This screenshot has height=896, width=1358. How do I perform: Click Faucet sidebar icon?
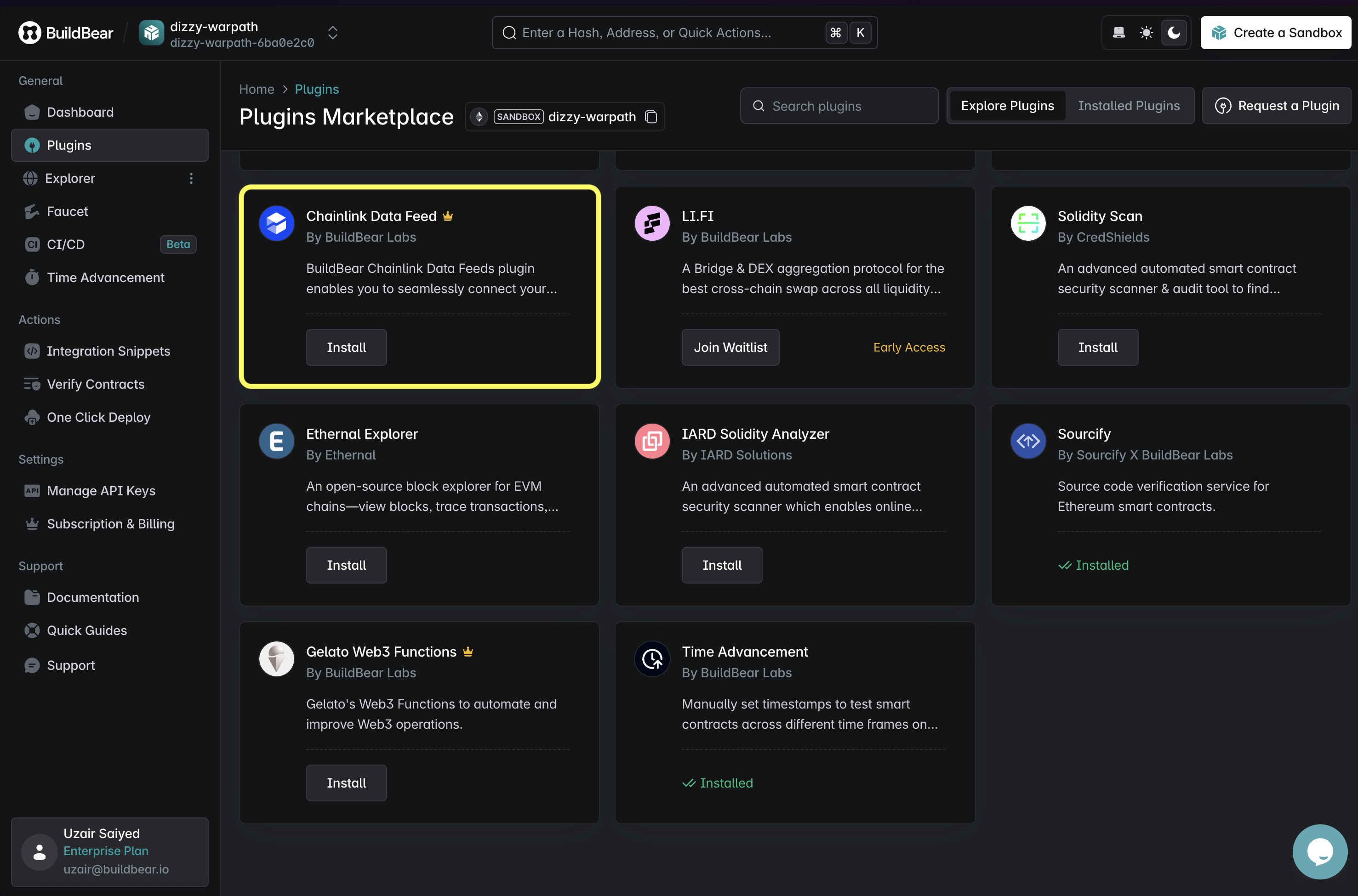click(x=32, y=211)
